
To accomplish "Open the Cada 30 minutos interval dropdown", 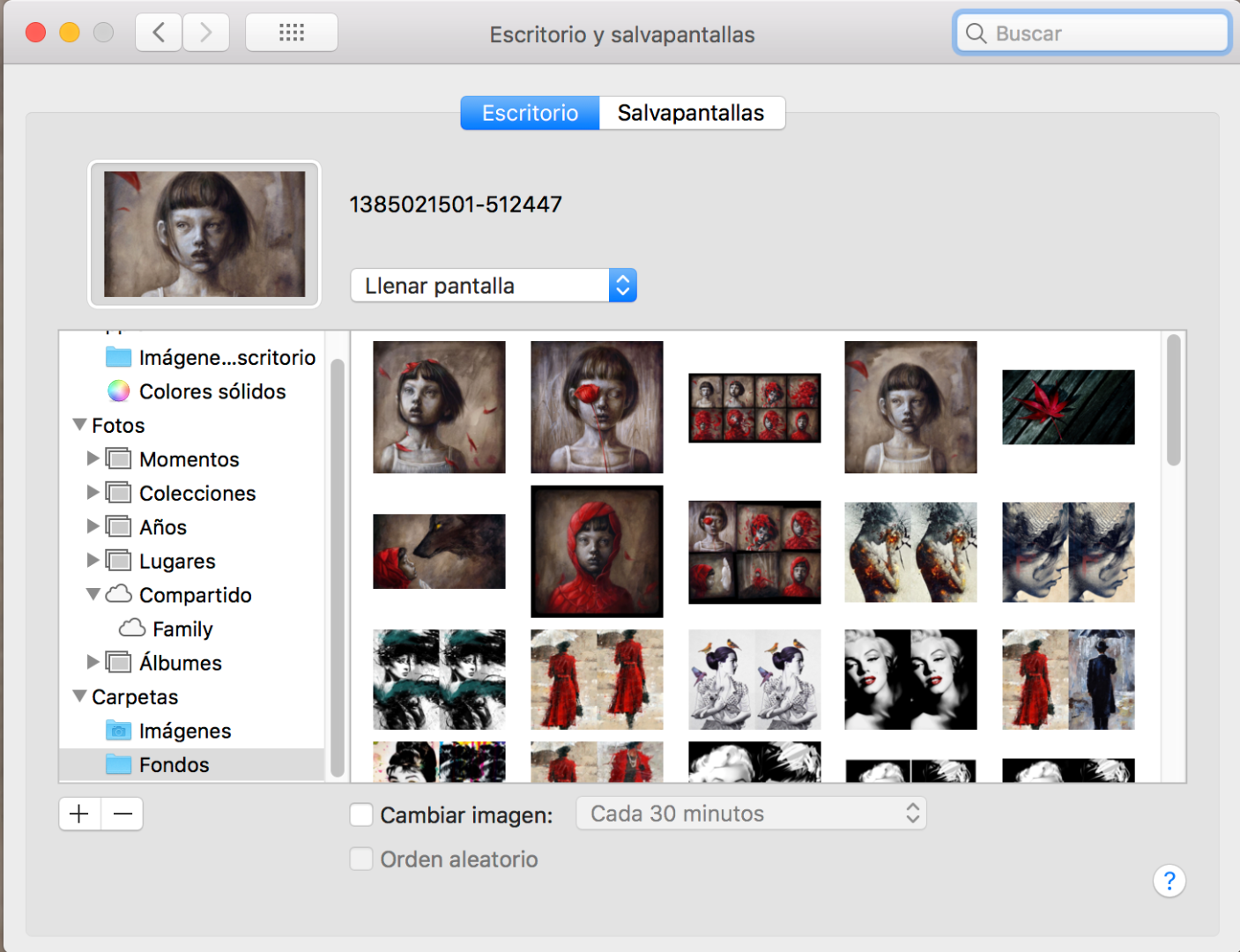I will coord(751,814).
